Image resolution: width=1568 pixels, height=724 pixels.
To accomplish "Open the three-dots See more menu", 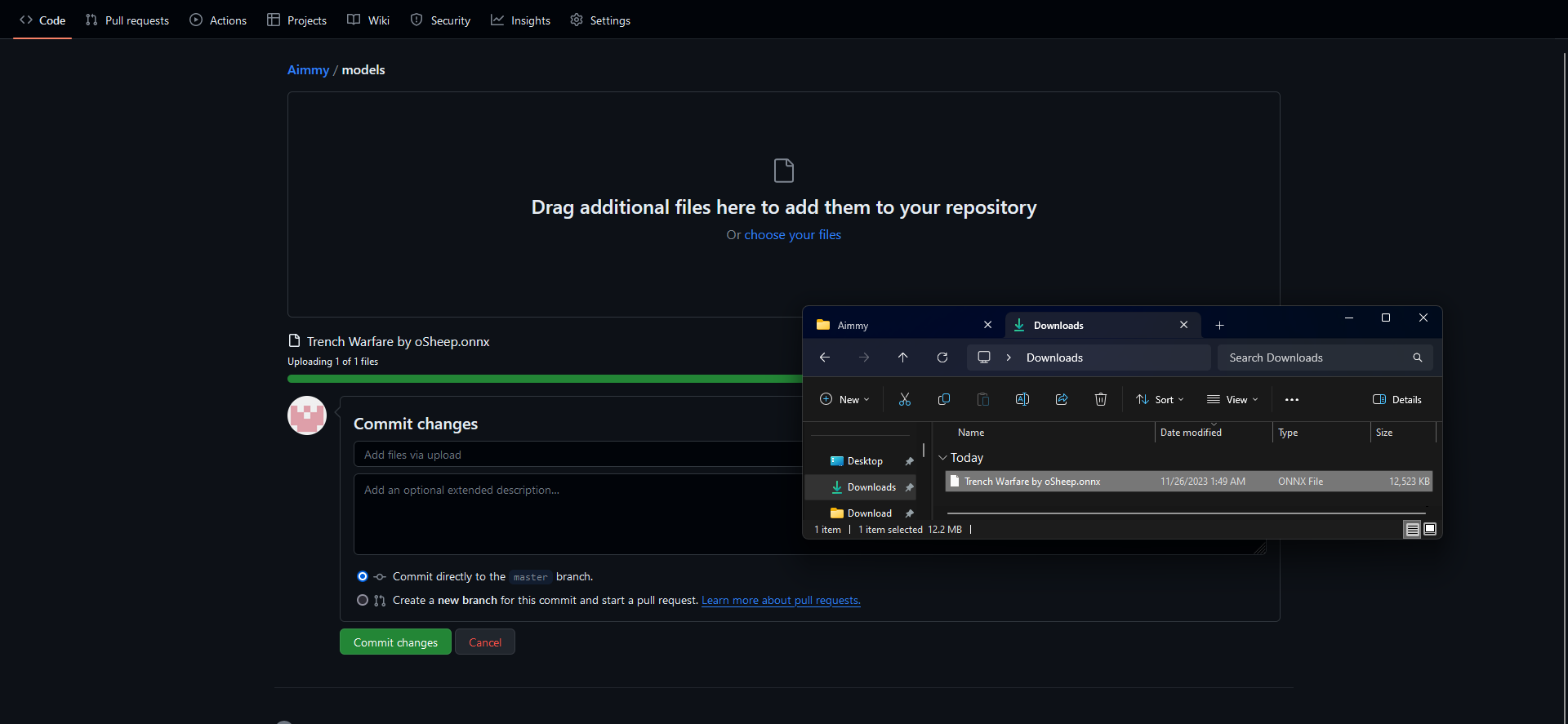I will tap(1291, 399).
